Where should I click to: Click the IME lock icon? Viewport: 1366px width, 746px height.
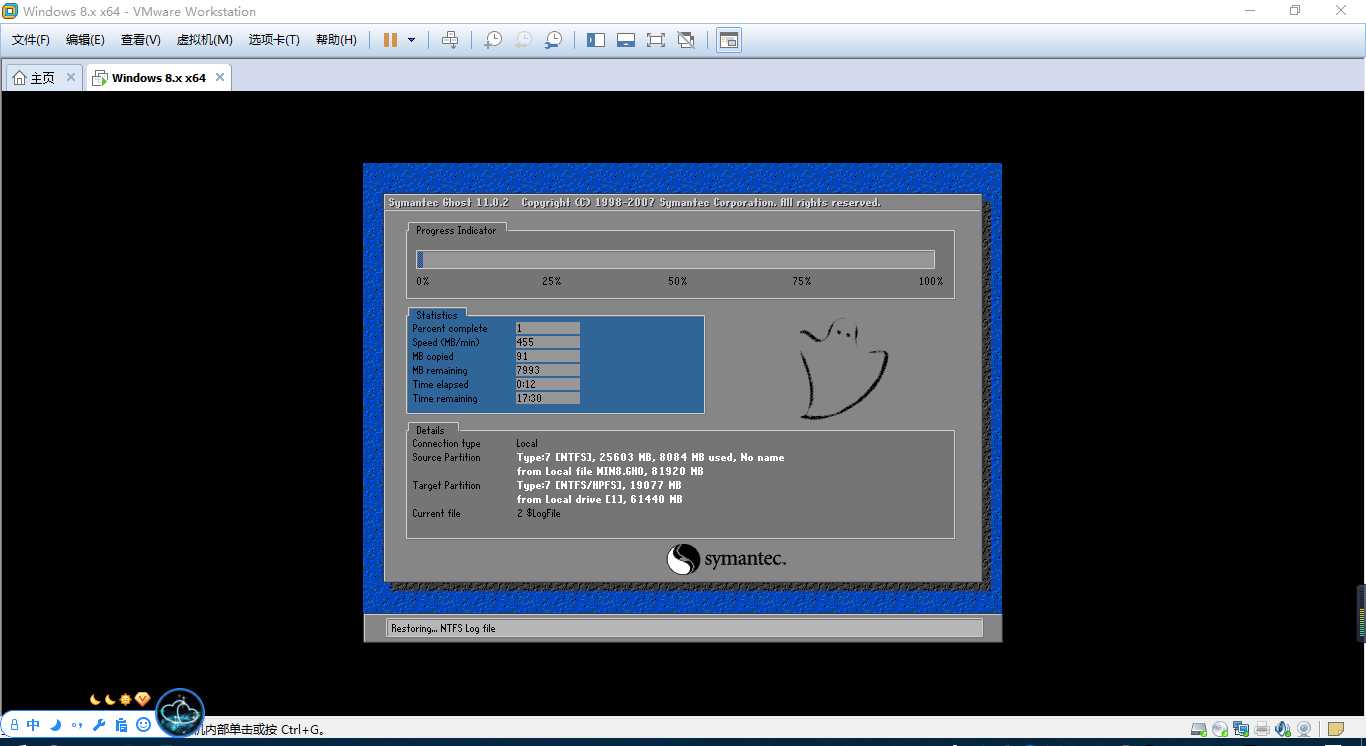(x=13, y=725)
